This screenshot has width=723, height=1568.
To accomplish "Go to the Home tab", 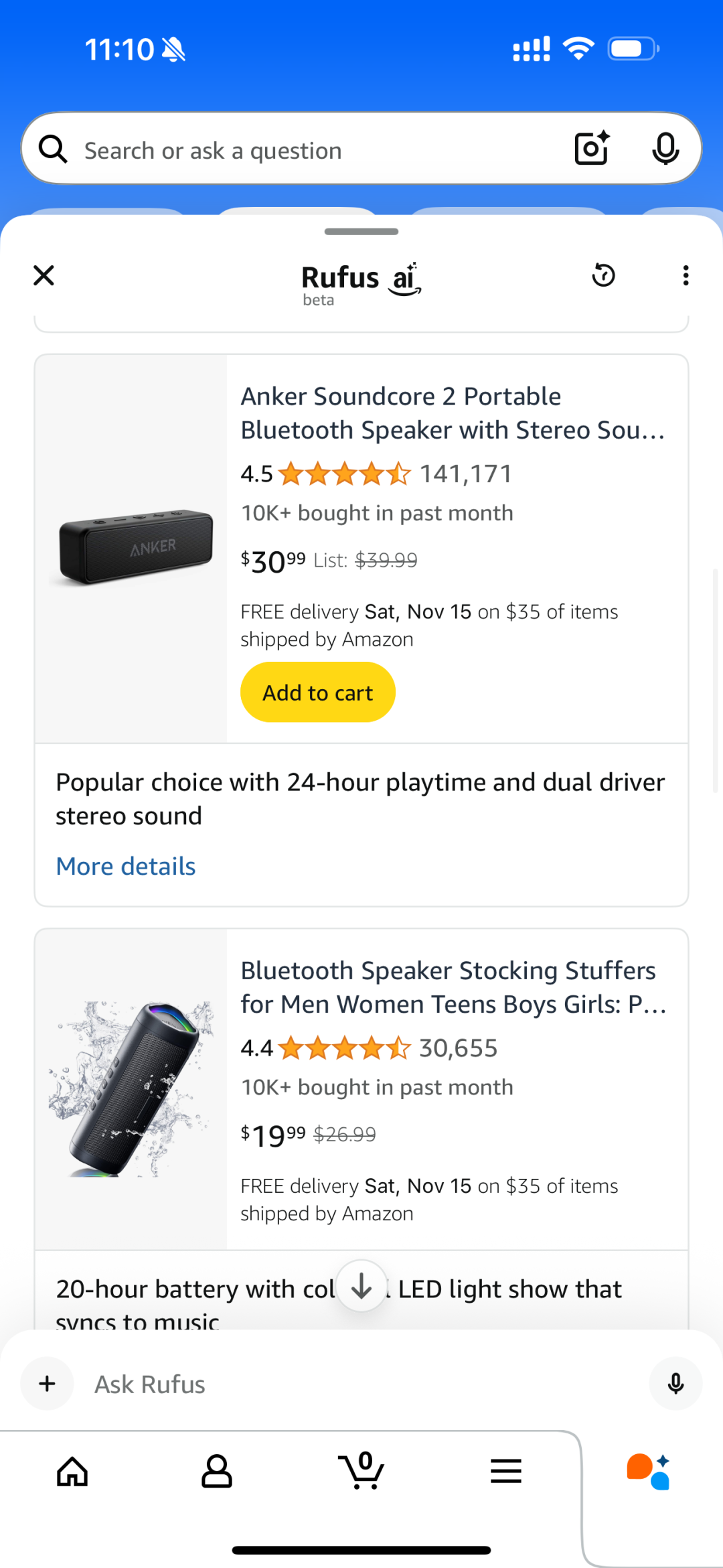I will tap(72, 1472).
